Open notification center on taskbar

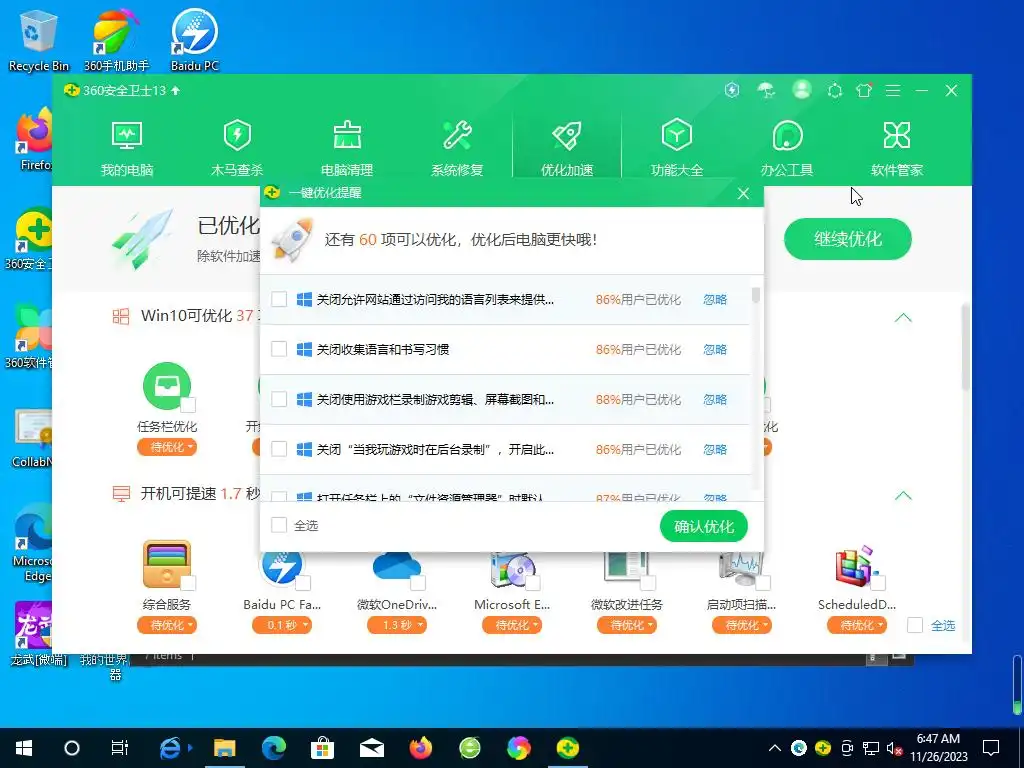click(x=991, y=748)
